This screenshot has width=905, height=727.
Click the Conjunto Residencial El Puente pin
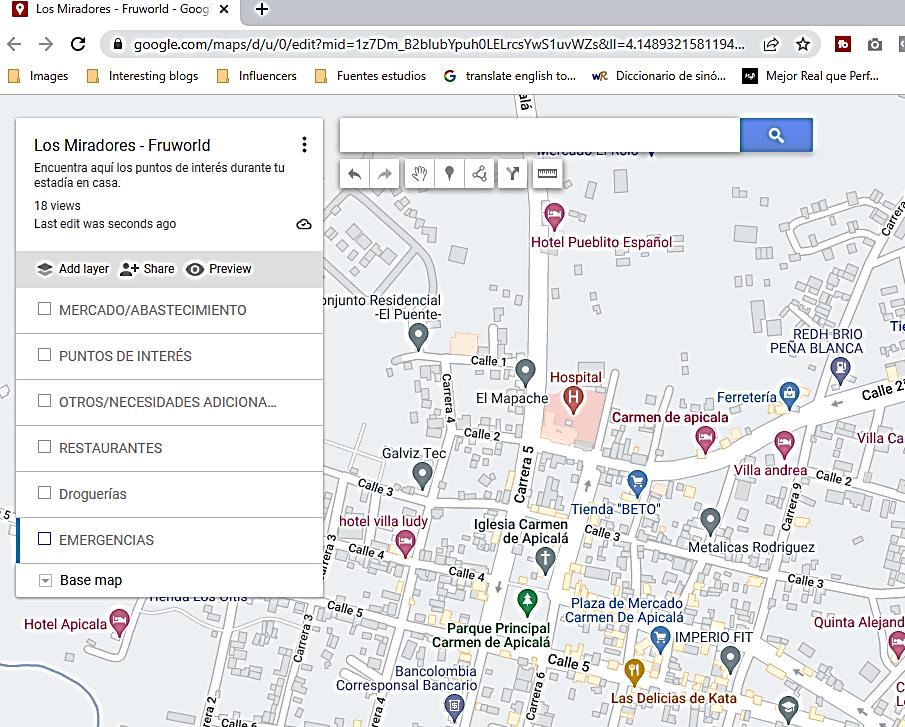(x=418, y=336)
